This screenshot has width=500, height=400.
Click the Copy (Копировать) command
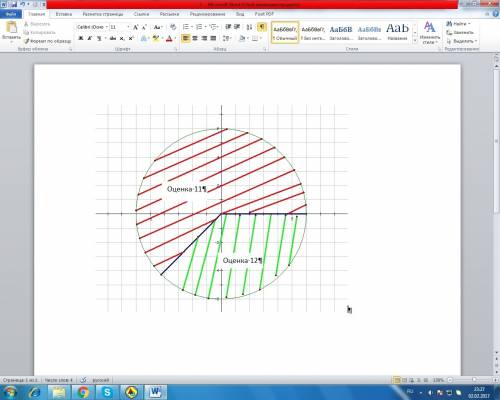[x=39, y=32]
